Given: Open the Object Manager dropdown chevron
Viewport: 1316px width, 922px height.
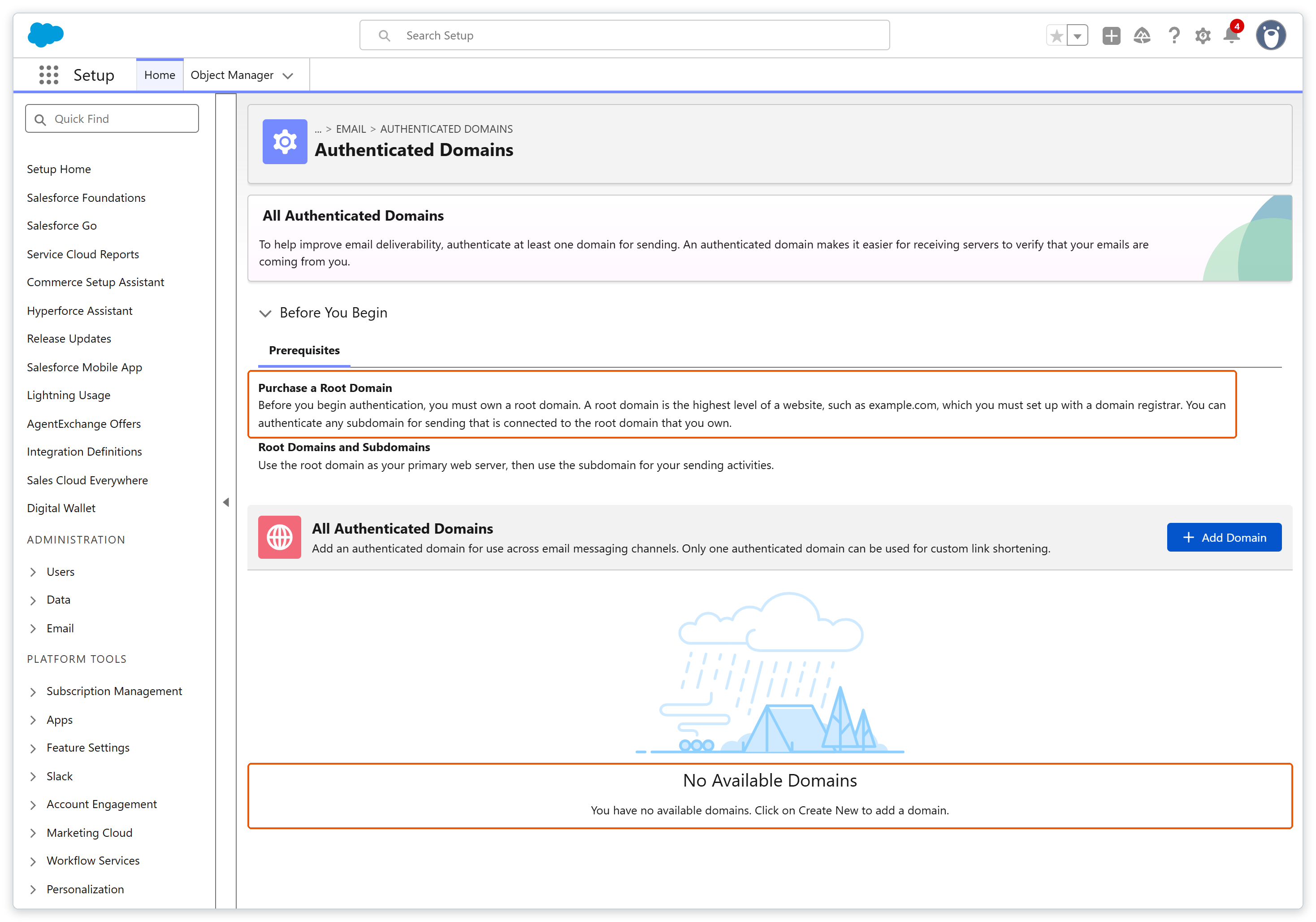Looking at the screenshot, I should coord(288,76).
